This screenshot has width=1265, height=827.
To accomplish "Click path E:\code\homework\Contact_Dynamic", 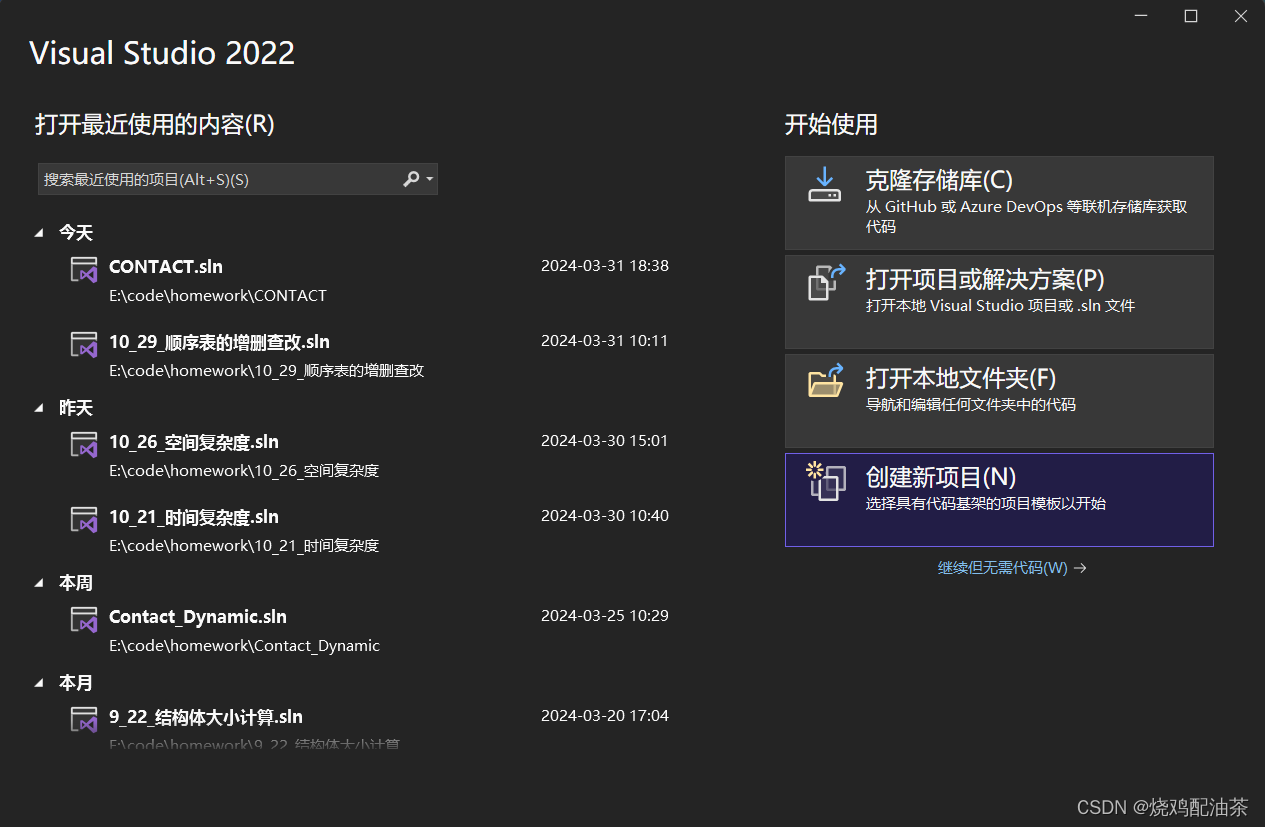I will click(245, 646).
